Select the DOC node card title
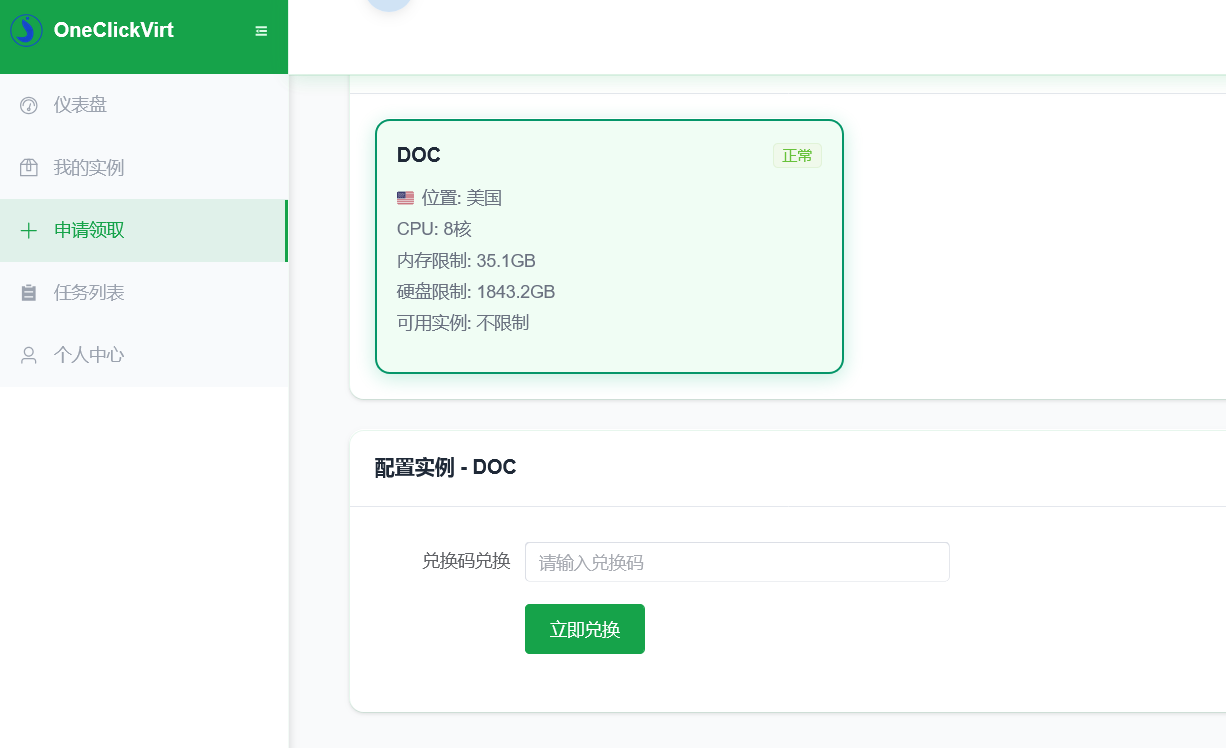Screen dimensions: 1226x748 (418, 155)
